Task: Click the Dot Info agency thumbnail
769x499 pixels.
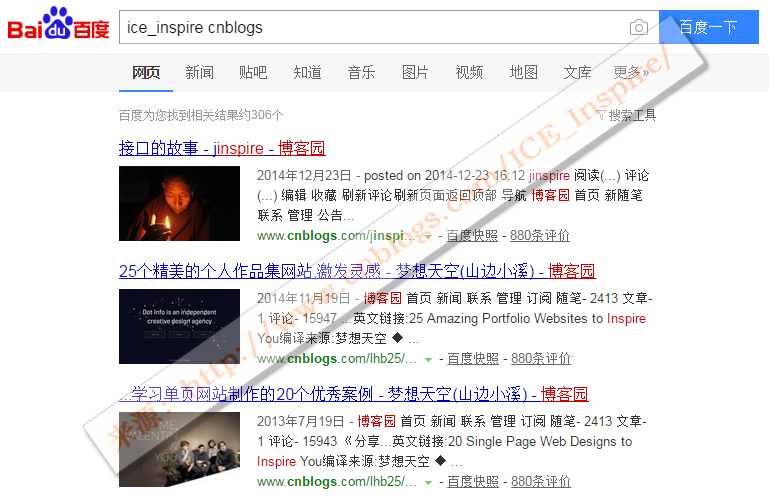Action: tap(179, 327)
